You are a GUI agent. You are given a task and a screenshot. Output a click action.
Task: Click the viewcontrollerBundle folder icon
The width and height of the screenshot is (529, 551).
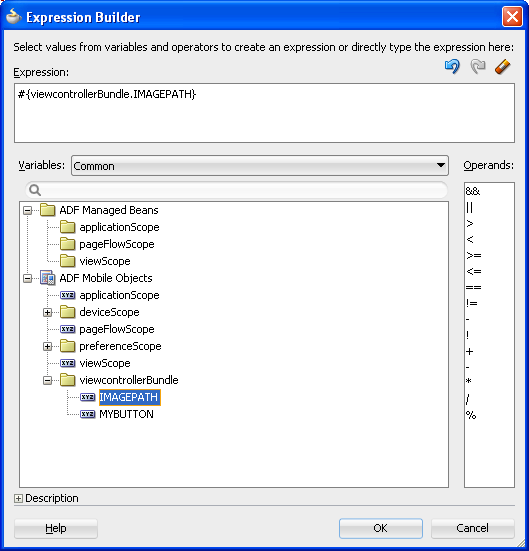(x=67, y=380)
